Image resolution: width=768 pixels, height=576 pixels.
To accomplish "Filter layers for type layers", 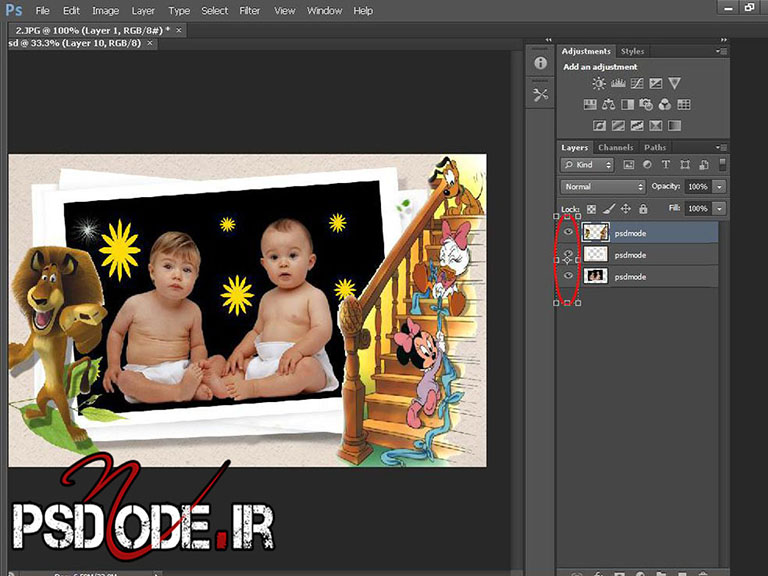I will click(666, 165).
